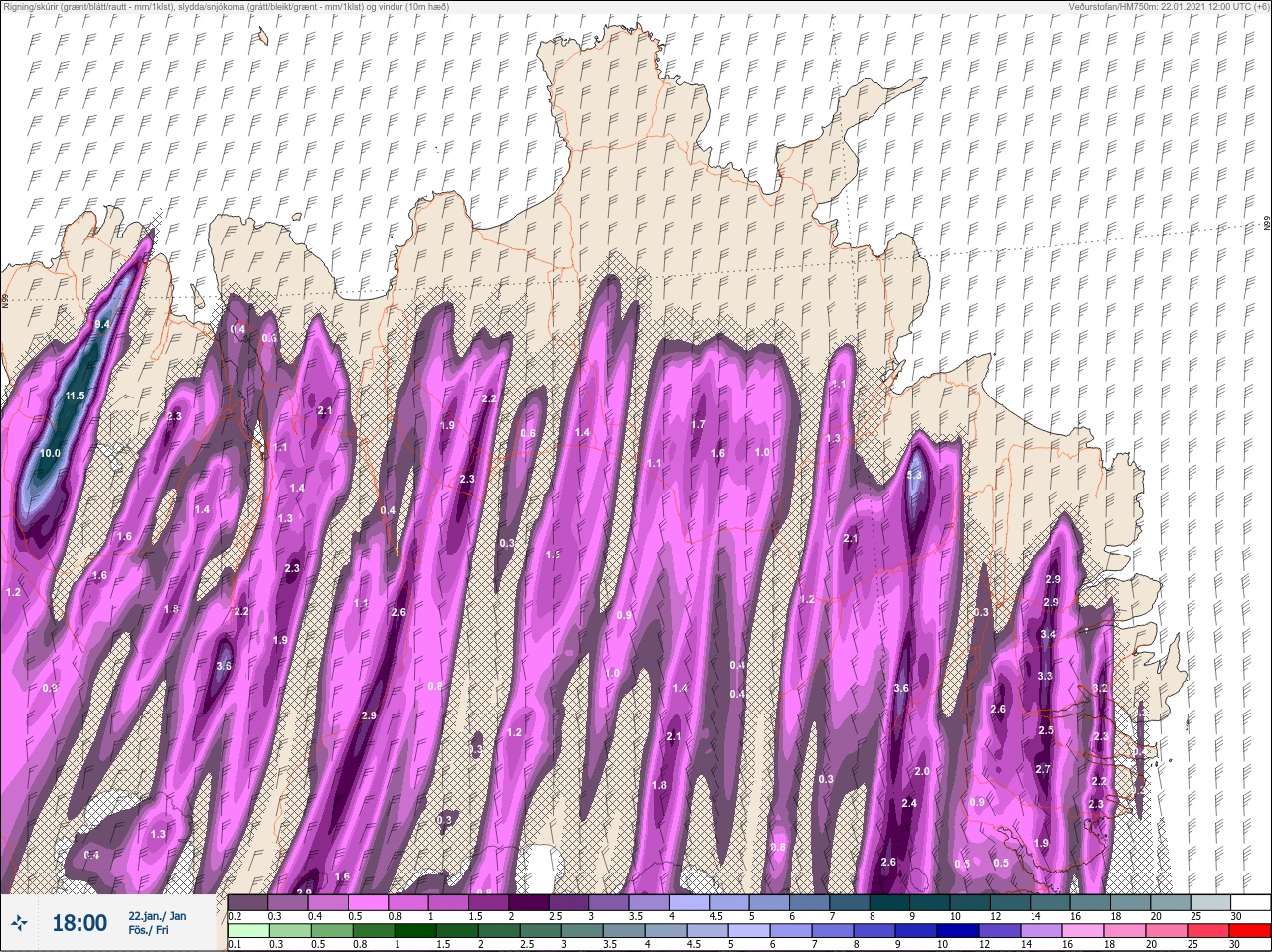Viewport: 1272px width, 952px height.
Task: Click the 11.5 precipitation value on map
Action: coord(75,397)
